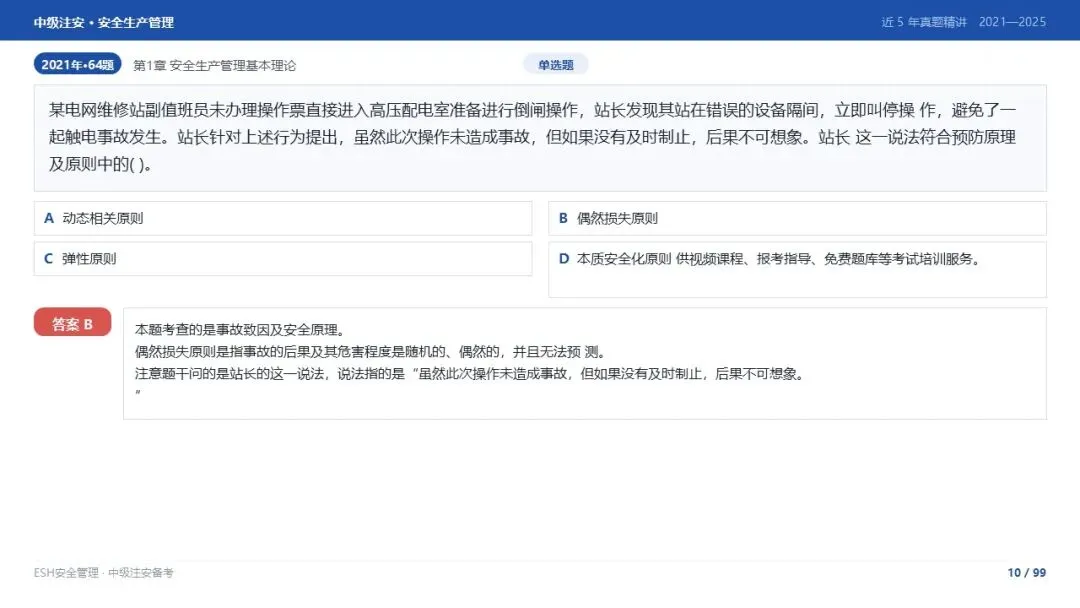This screenshot has height=608, width=1080.
Task: Select answer option A 动态相关原则
Action: 283,218
